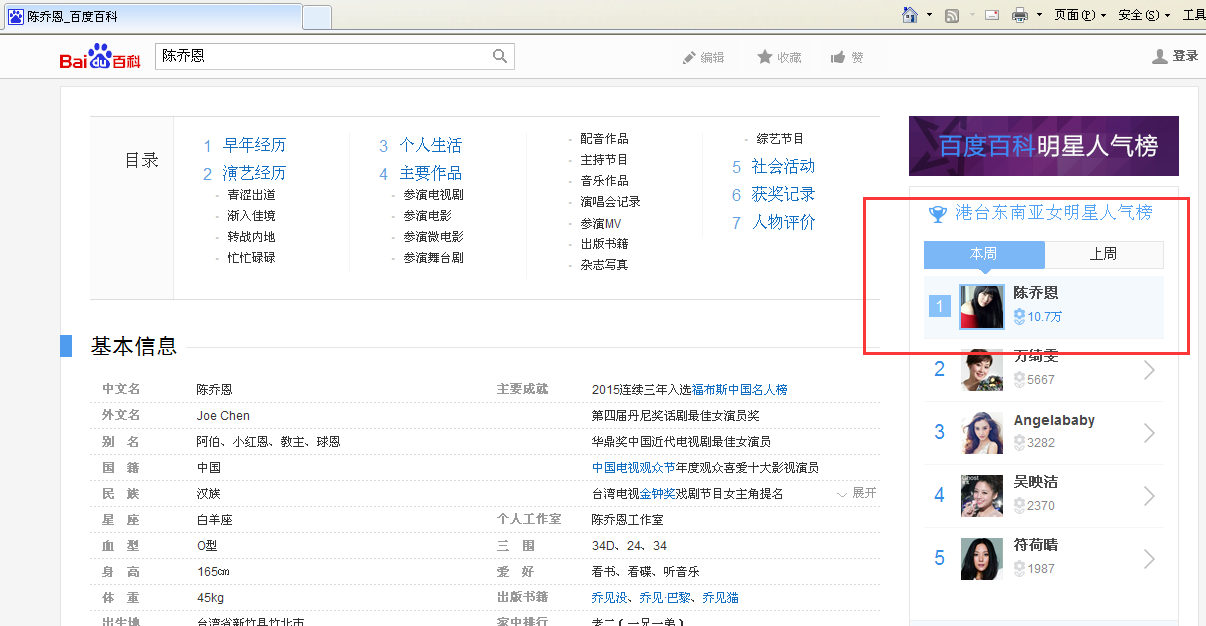Click the print icon
This screenshot has height=626, width=1206.
click(1020, 15)
